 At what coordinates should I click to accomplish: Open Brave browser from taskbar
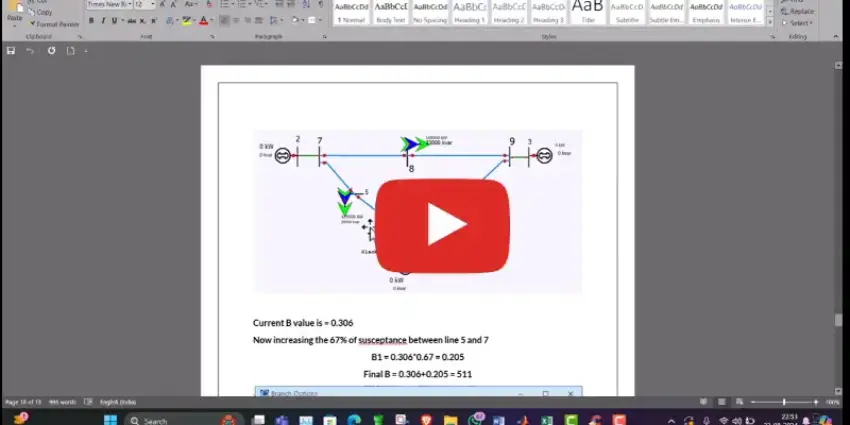(x=426, y=420)
